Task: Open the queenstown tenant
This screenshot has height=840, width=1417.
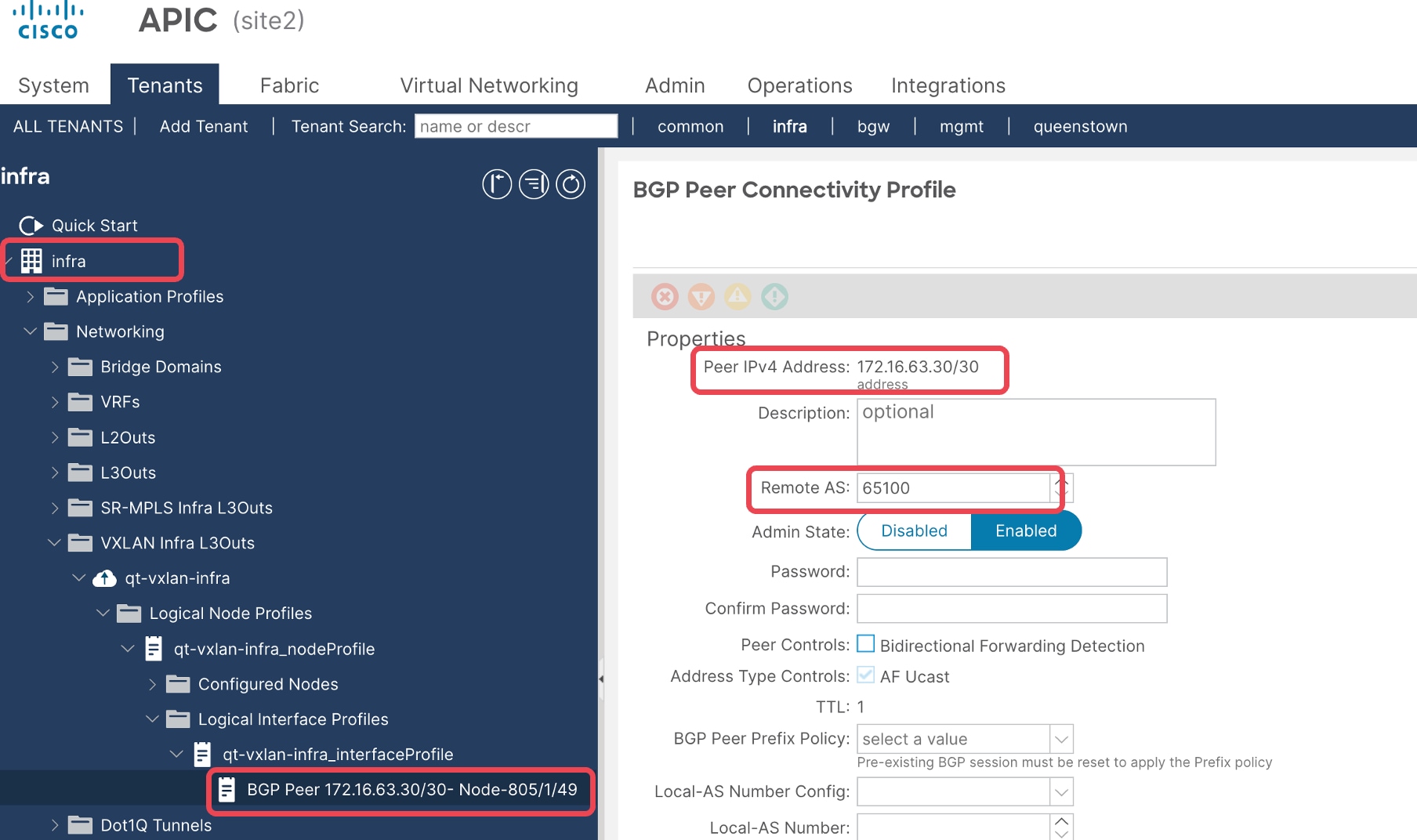Action: (x=1080, y=126)
